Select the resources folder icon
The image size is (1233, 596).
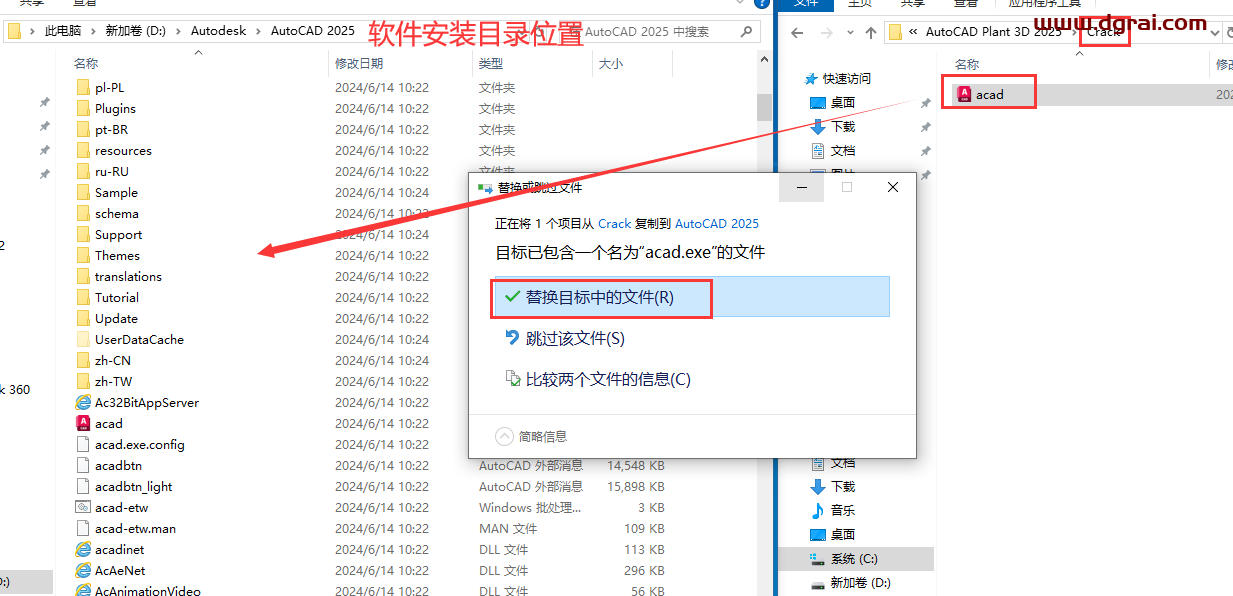[x=83, y=151]
